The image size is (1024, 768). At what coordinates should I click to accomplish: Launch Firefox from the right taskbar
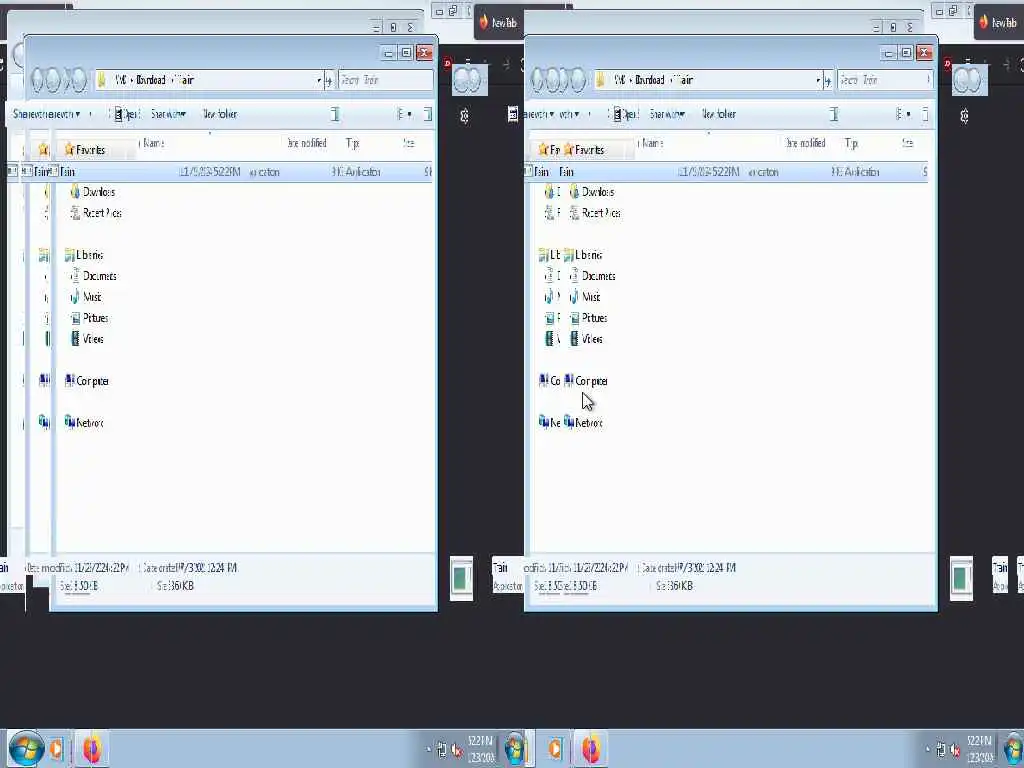click(x=591, y=749)
